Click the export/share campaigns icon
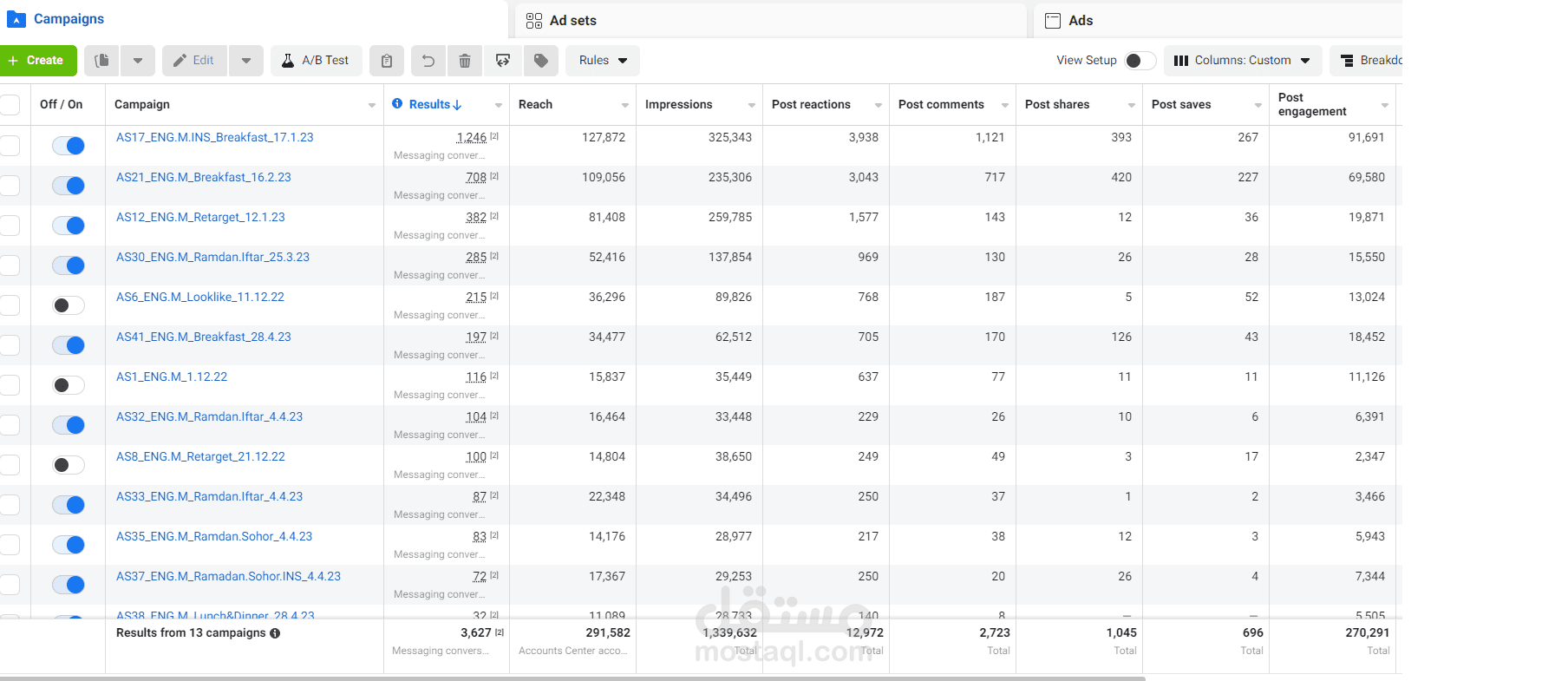The width and height of the screenshot is (1568, 681). click(x=503, y=61)
